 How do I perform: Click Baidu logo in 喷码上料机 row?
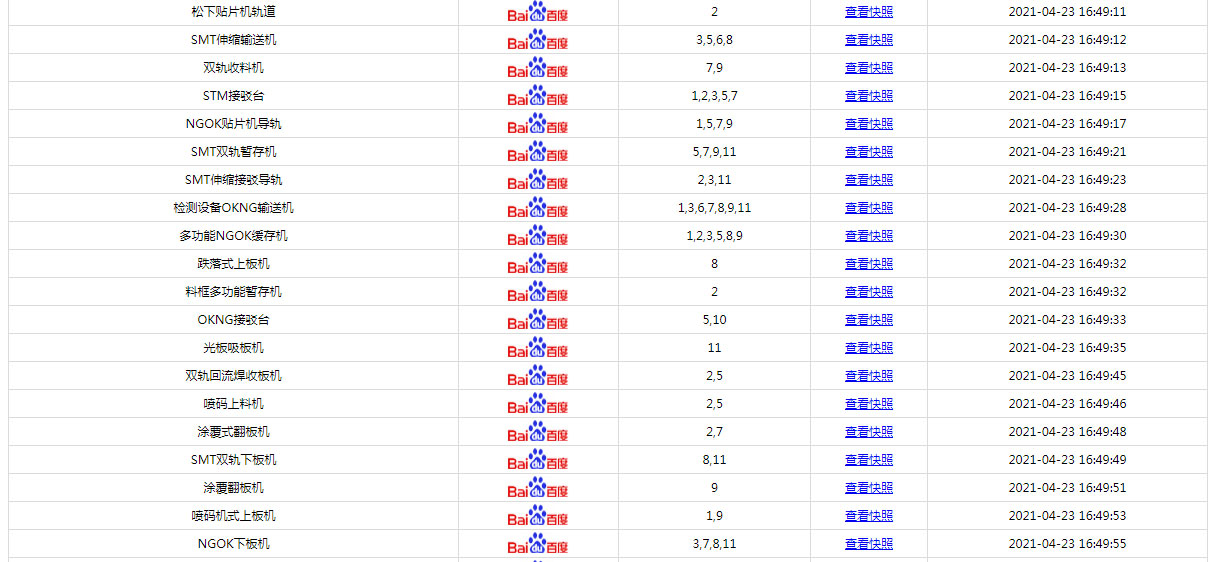[538, 405]
